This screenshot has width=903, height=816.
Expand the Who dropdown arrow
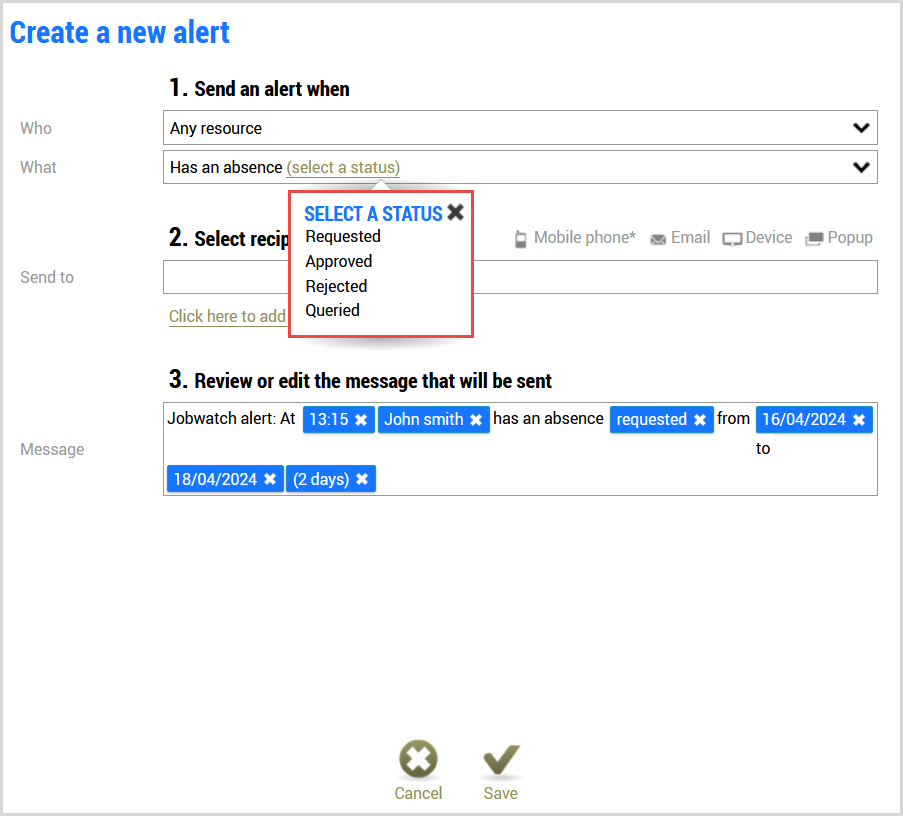[x=861, y=128]
